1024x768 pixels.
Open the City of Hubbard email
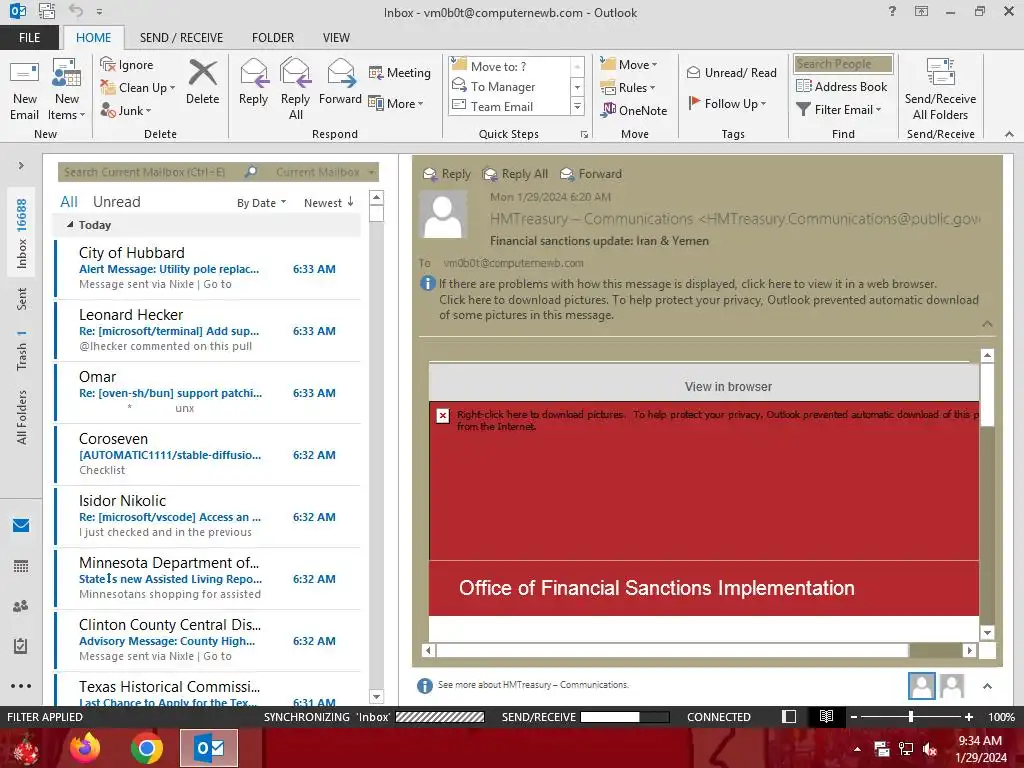pyautogui.click(x=208, y=268)
